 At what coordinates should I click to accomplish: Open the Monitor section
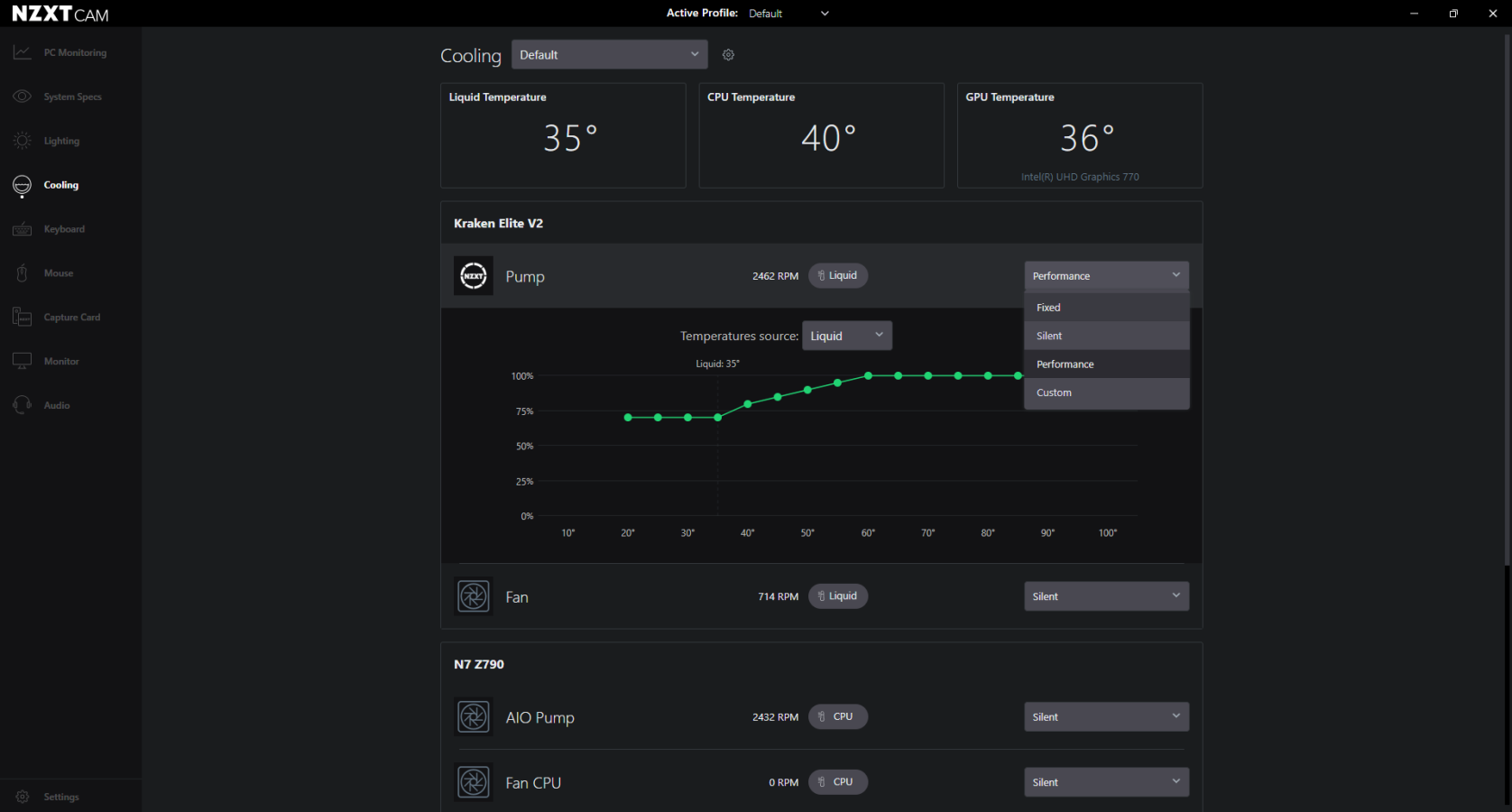60,362
